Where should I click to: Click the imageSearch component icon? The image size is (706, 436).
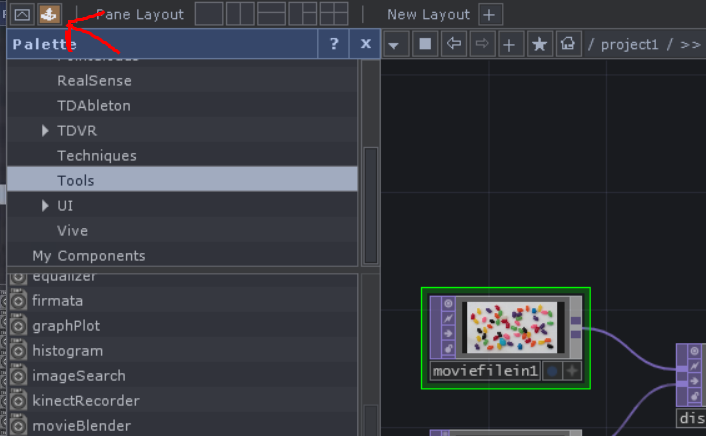(18, 376)
